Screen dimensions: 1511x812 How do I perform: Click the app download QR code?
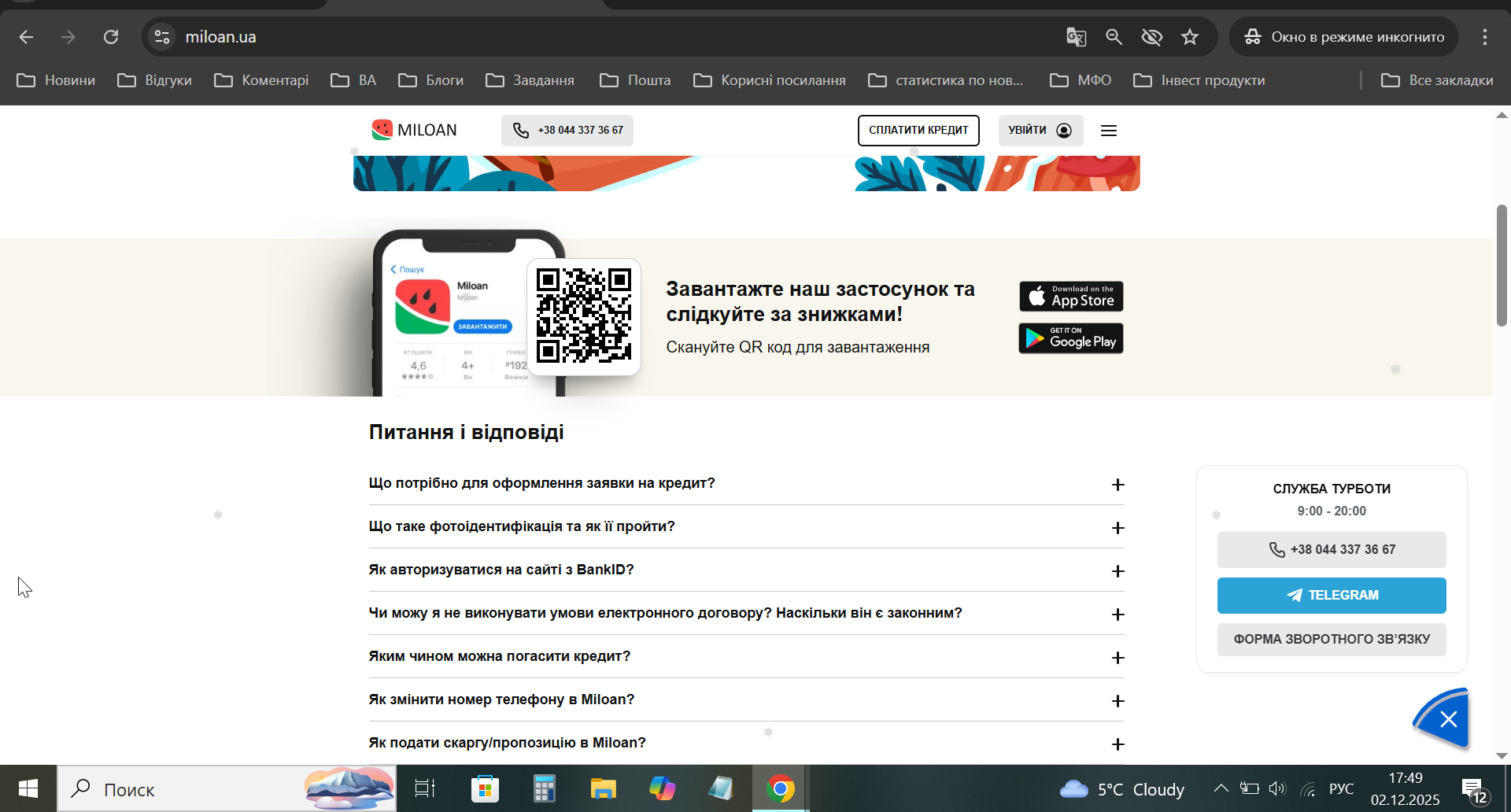click(584, 316)
